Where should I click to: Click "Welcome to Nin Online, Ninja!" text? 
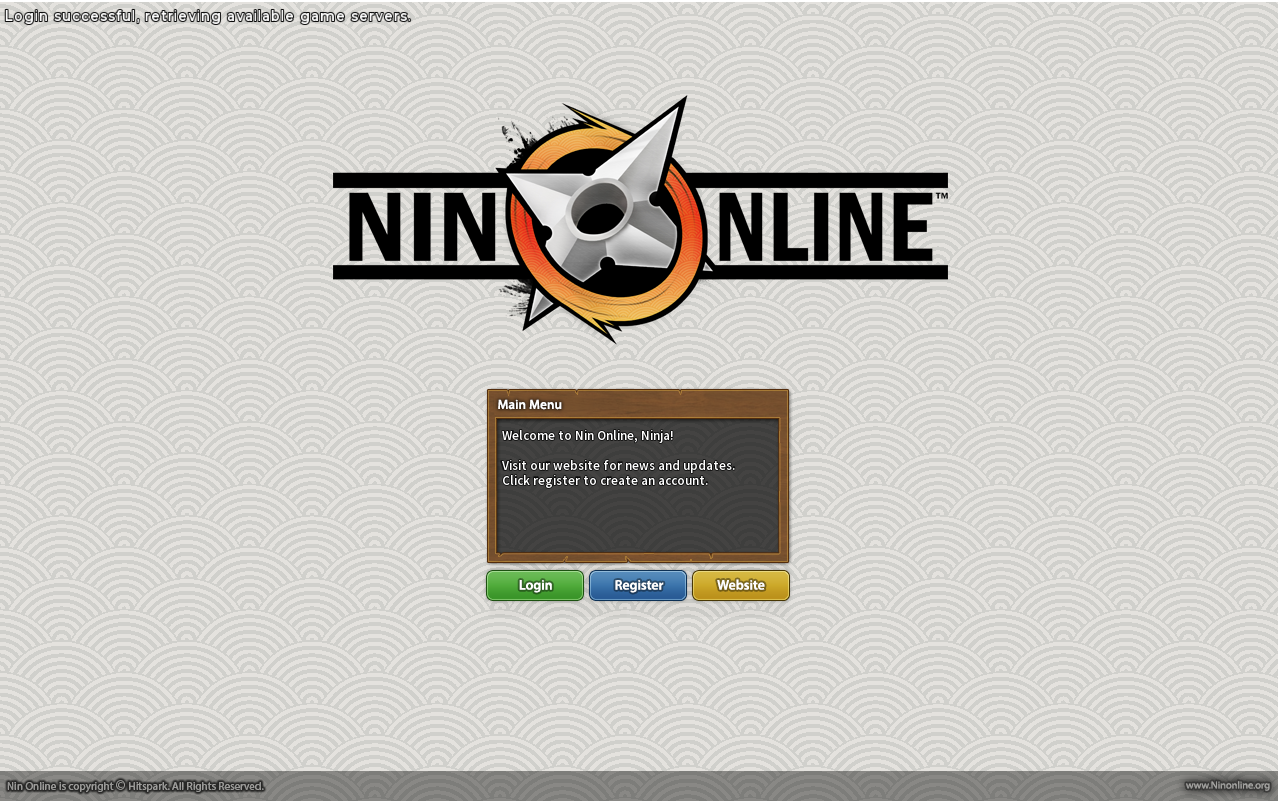(x=587, y=436)
